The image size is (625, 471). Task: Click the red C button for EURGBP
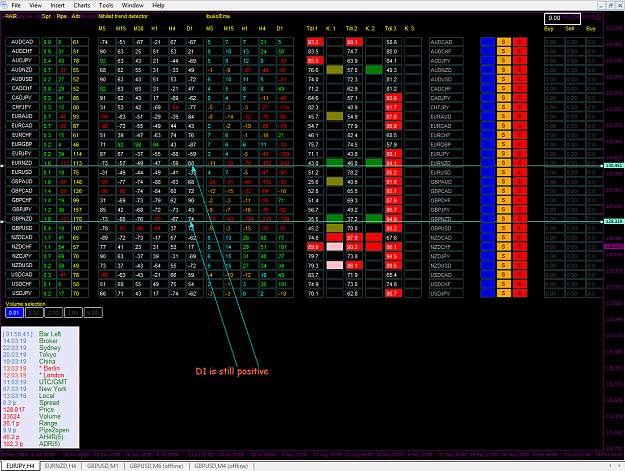520,144
